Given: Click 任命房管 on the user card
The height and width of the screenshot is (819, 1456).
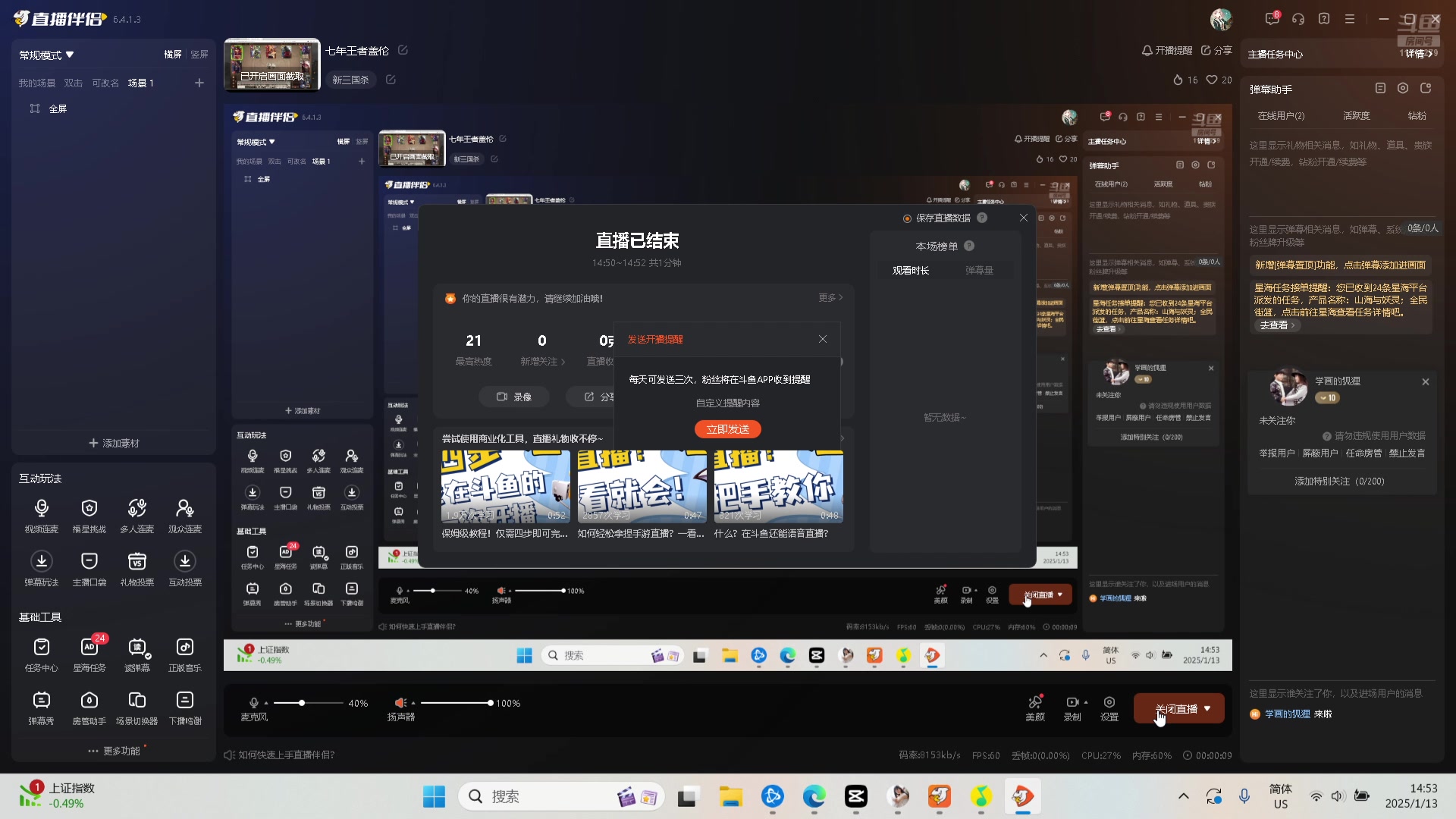Looking at the screenshot, I should click(1363, 453).
